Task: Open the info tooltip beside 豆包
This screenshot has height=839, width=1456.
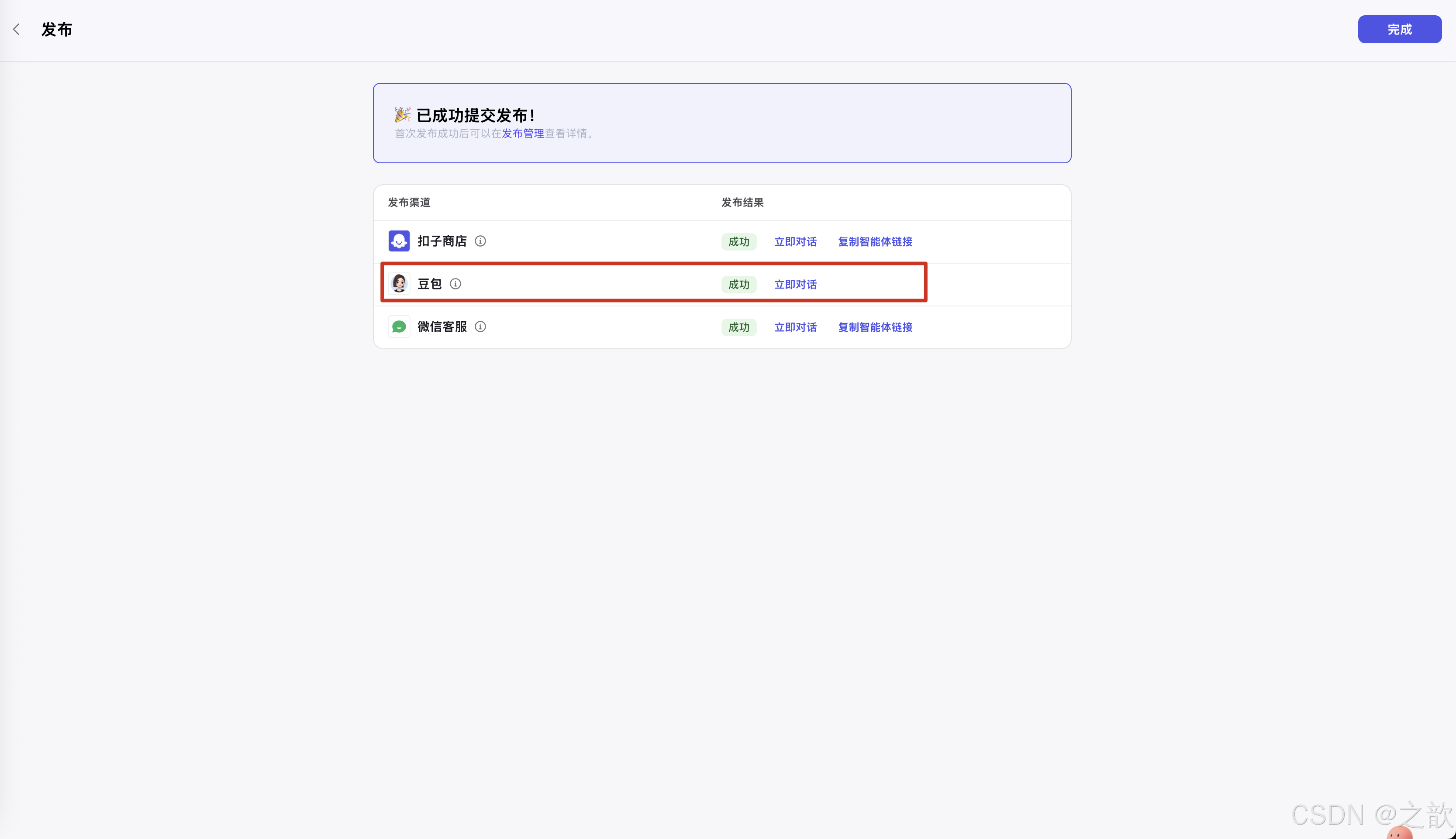Action: coord(455,283)
